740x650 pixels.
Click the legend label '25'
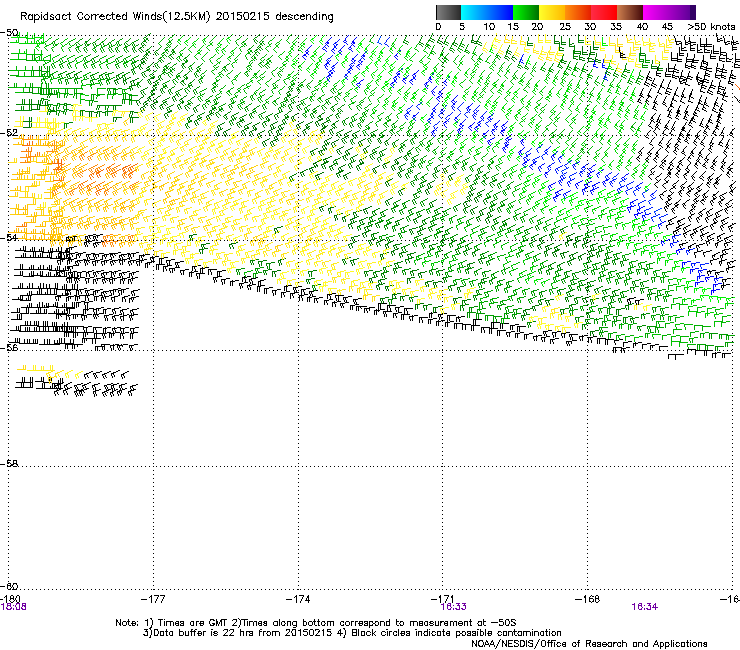click(565, 27)
